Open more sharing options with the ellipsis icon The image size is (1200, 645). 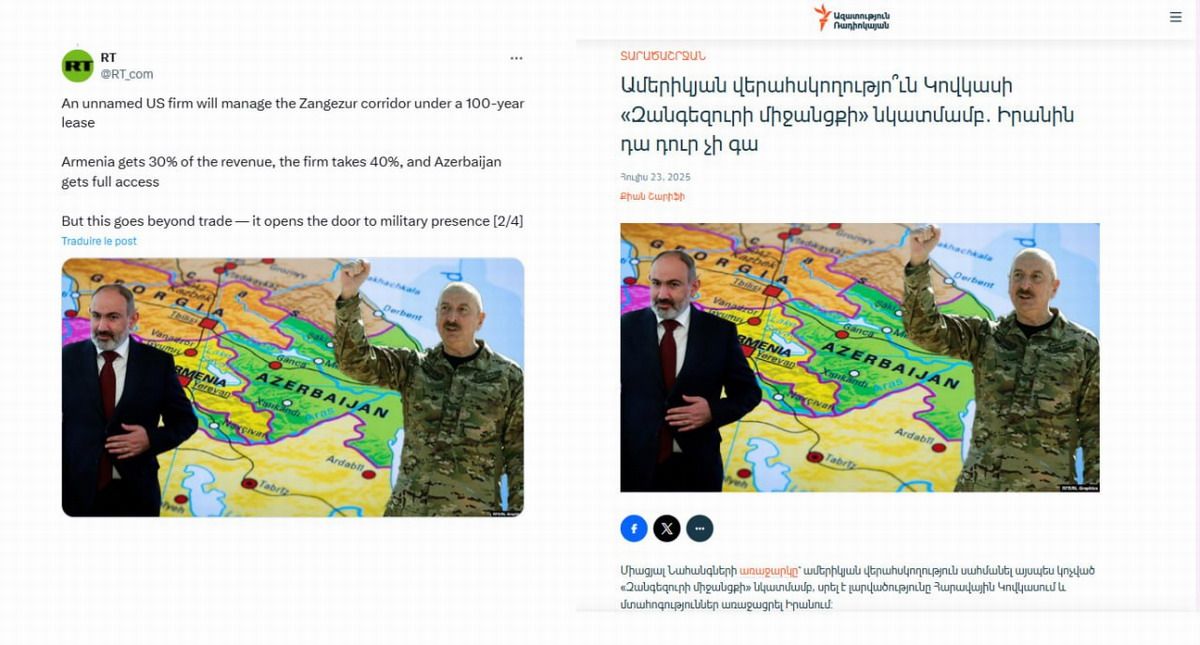point(700,528)
